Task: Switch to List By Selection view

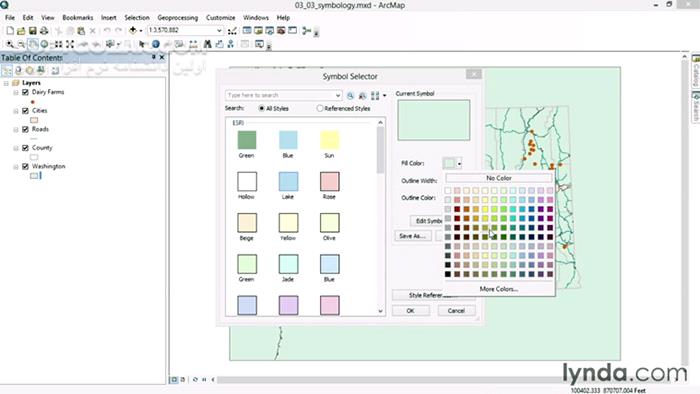Action: (x=41, y=71)
